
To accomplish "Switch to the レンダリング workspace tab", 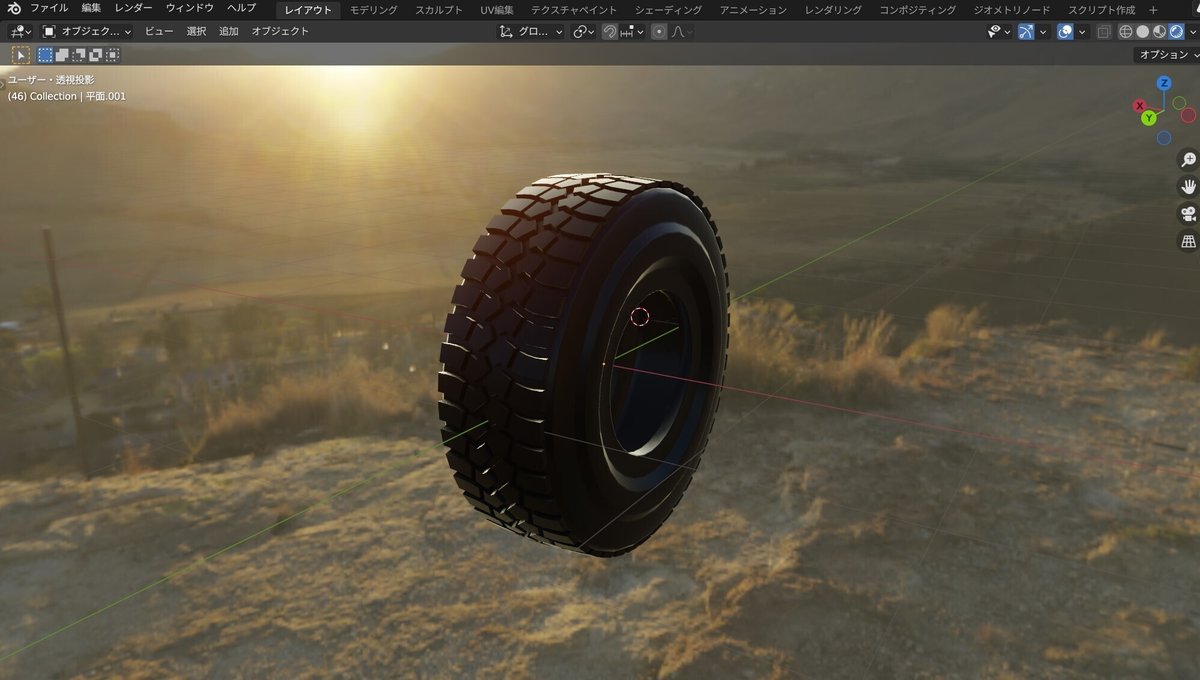I will [x=833, y=10].
